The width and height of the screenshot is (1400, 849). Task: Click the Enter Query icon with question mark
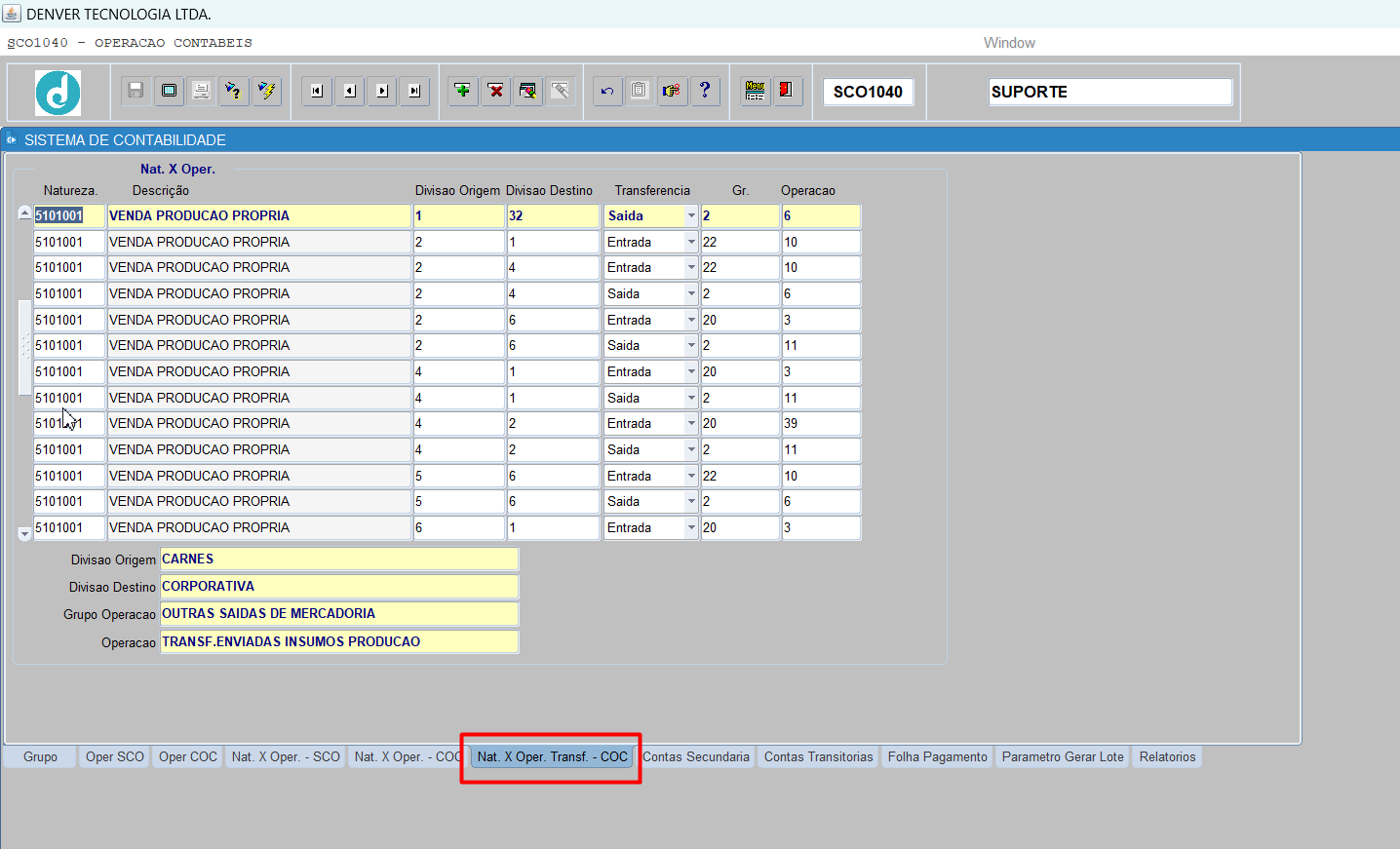point(233,91)
